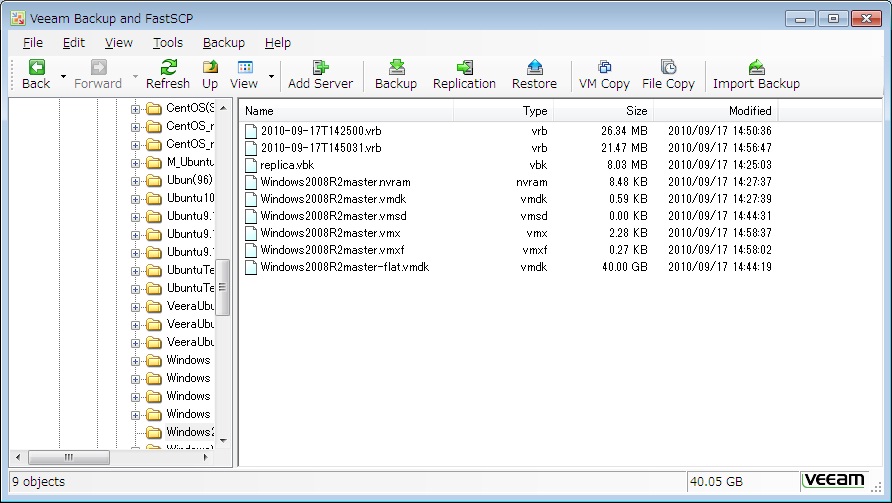
Task: Launch the File Copy tool
Action: 668,75
